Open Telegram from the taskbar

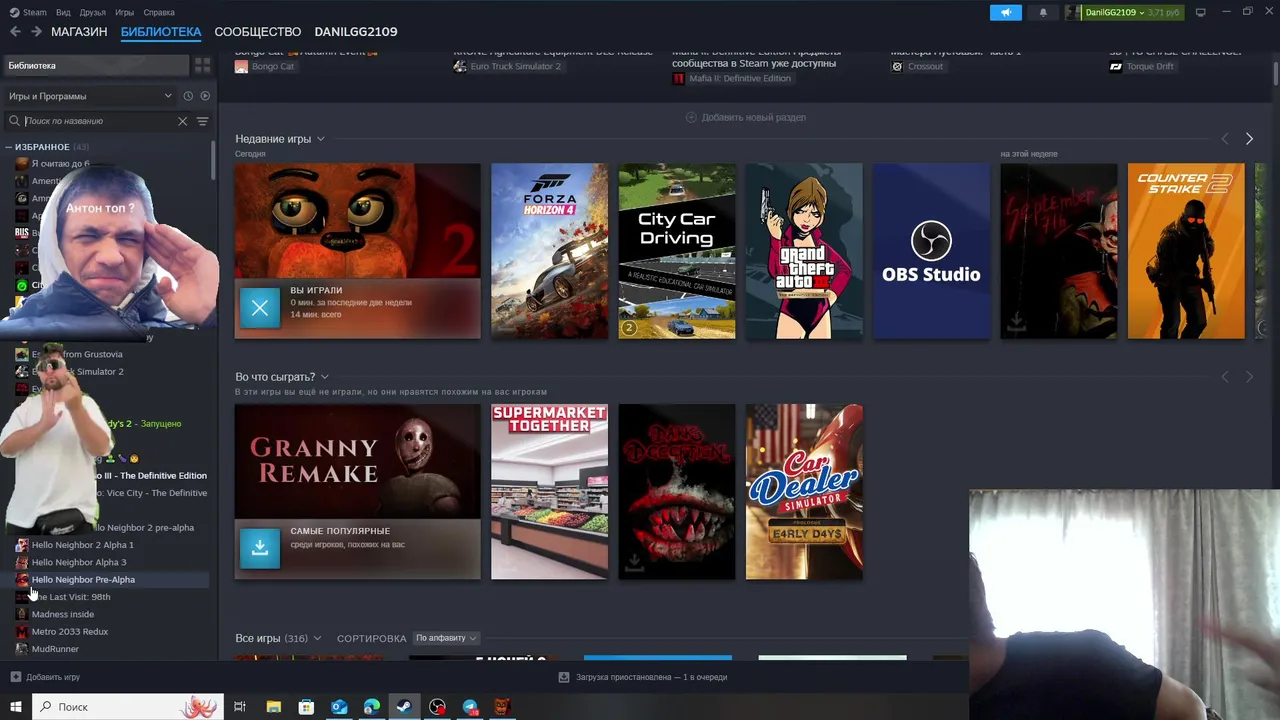tap(470, 707)
